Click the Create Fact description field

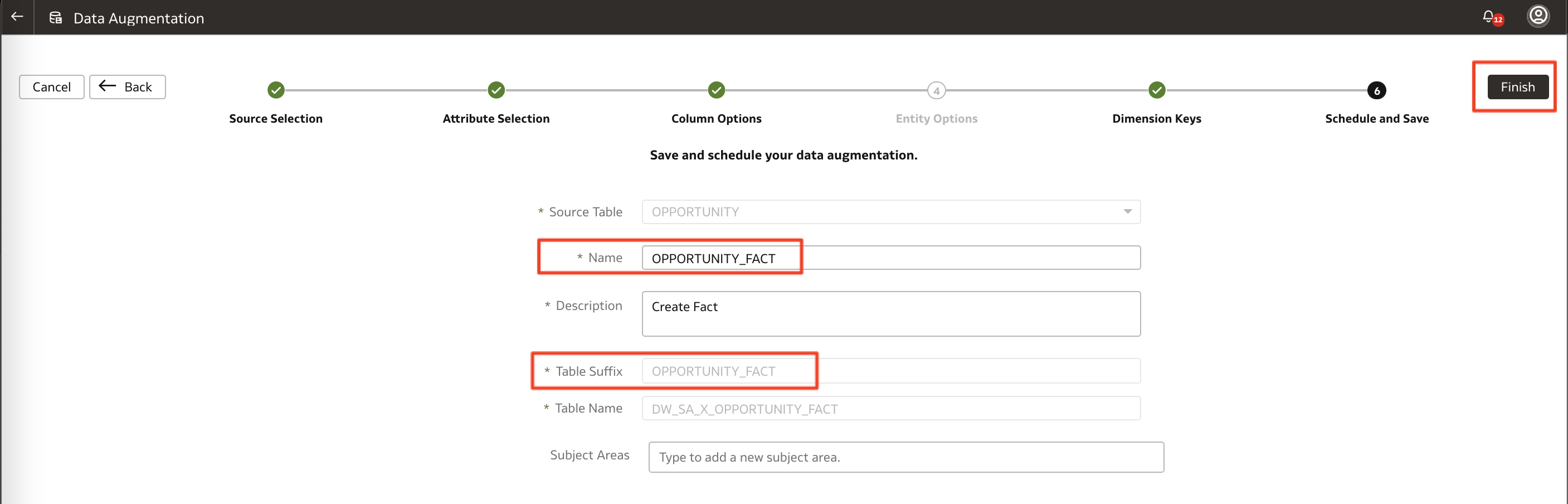[x=890, y=313]
